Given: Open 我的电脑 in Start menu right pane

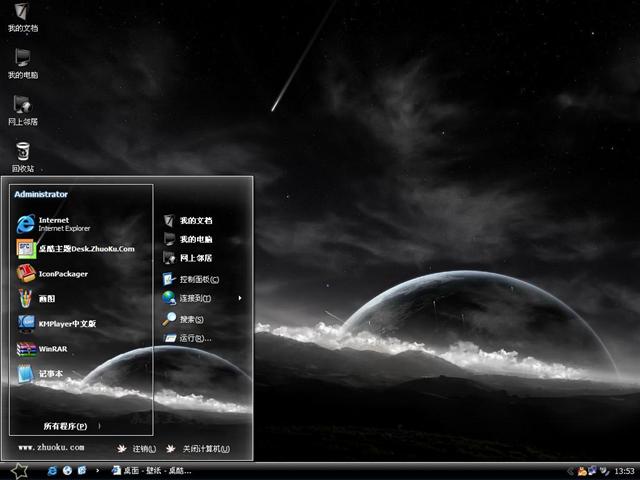Looking at the screenshot, I should pyautogui.click(x=188, y=239).
